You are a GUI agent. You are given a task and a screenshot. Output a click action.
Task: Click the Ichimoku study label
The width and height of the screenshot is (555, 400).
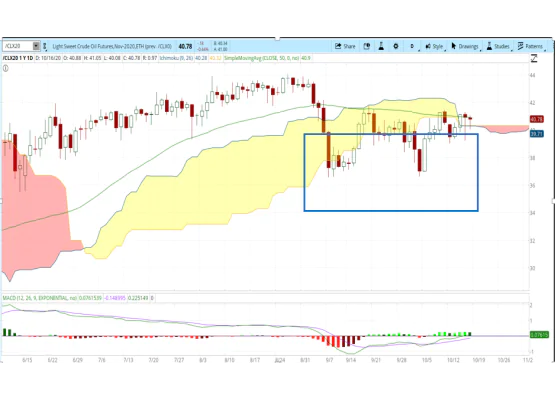(x=176, y=58)
